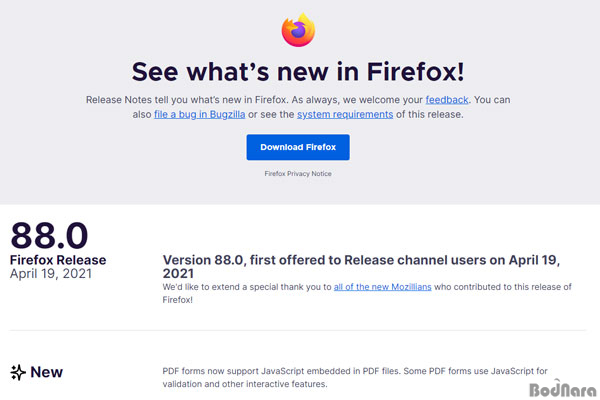The height and width of the screenshot is (400, 600).
Task: Click the large 88.0 version number
Action: (49, 235)
